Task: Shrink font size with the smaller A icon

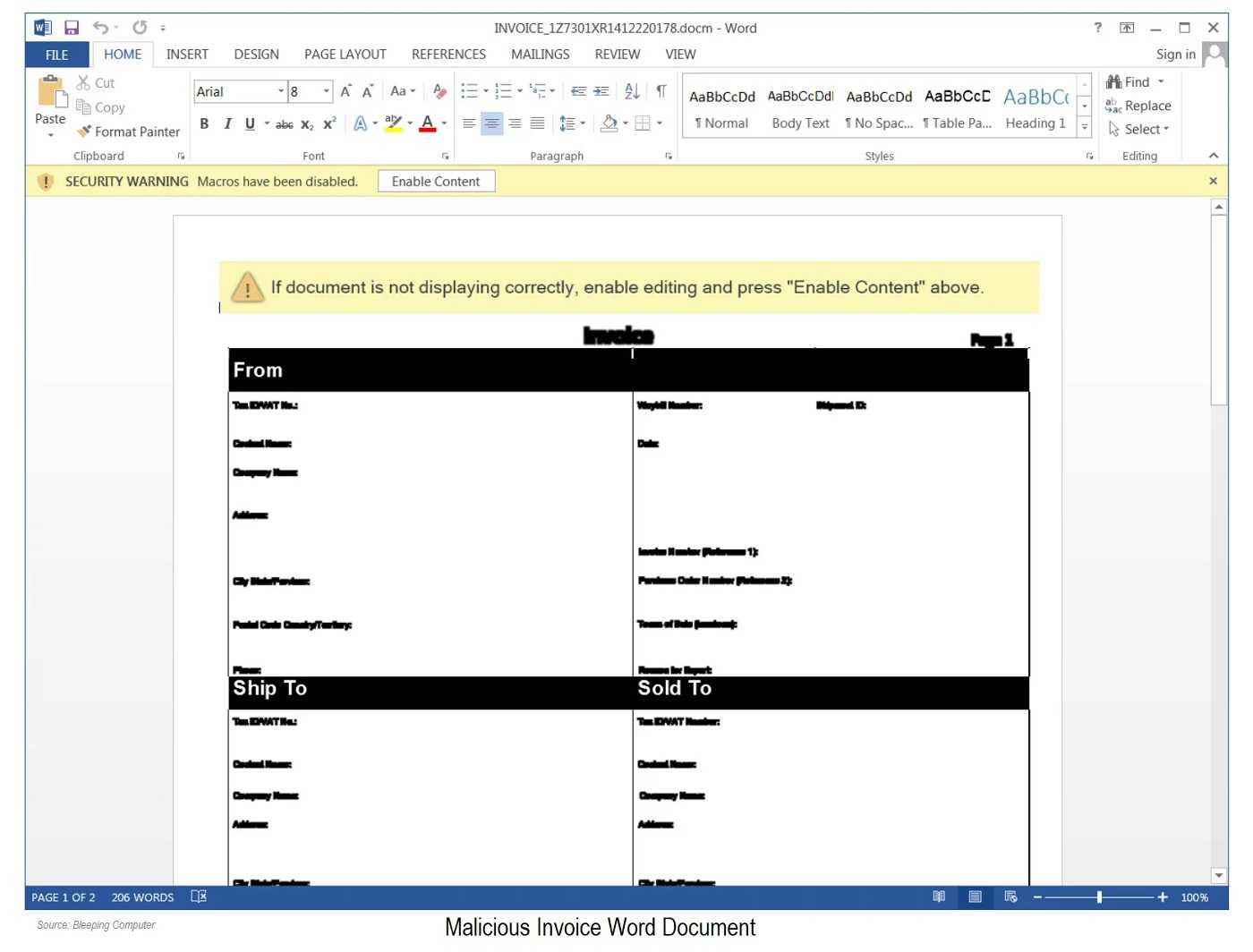Action: [367, 90]
